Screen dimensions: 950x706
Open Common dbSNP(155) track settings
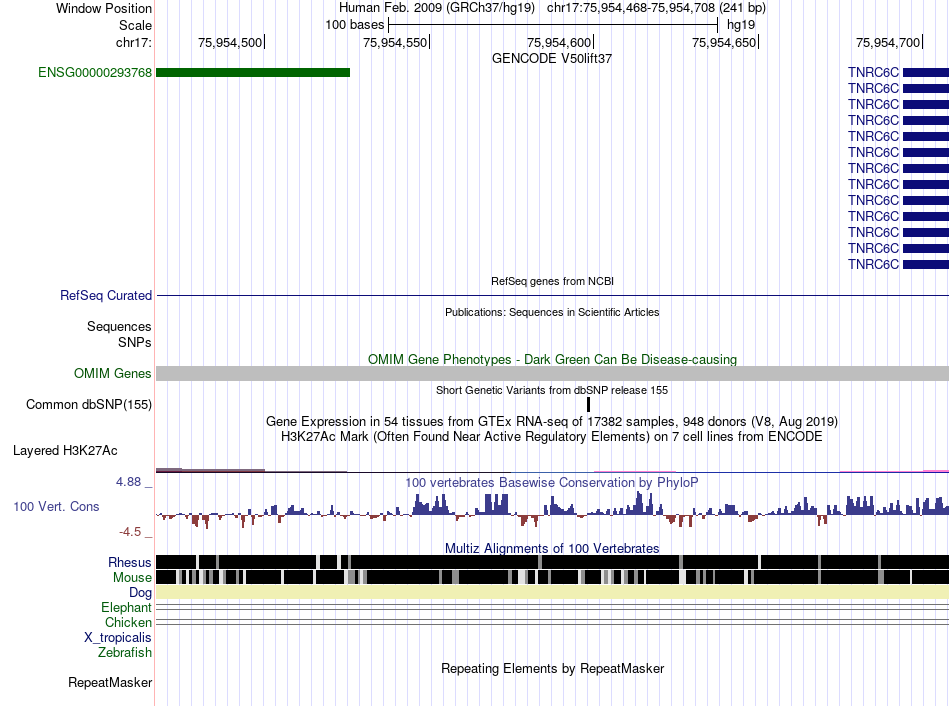click(89, 404)
